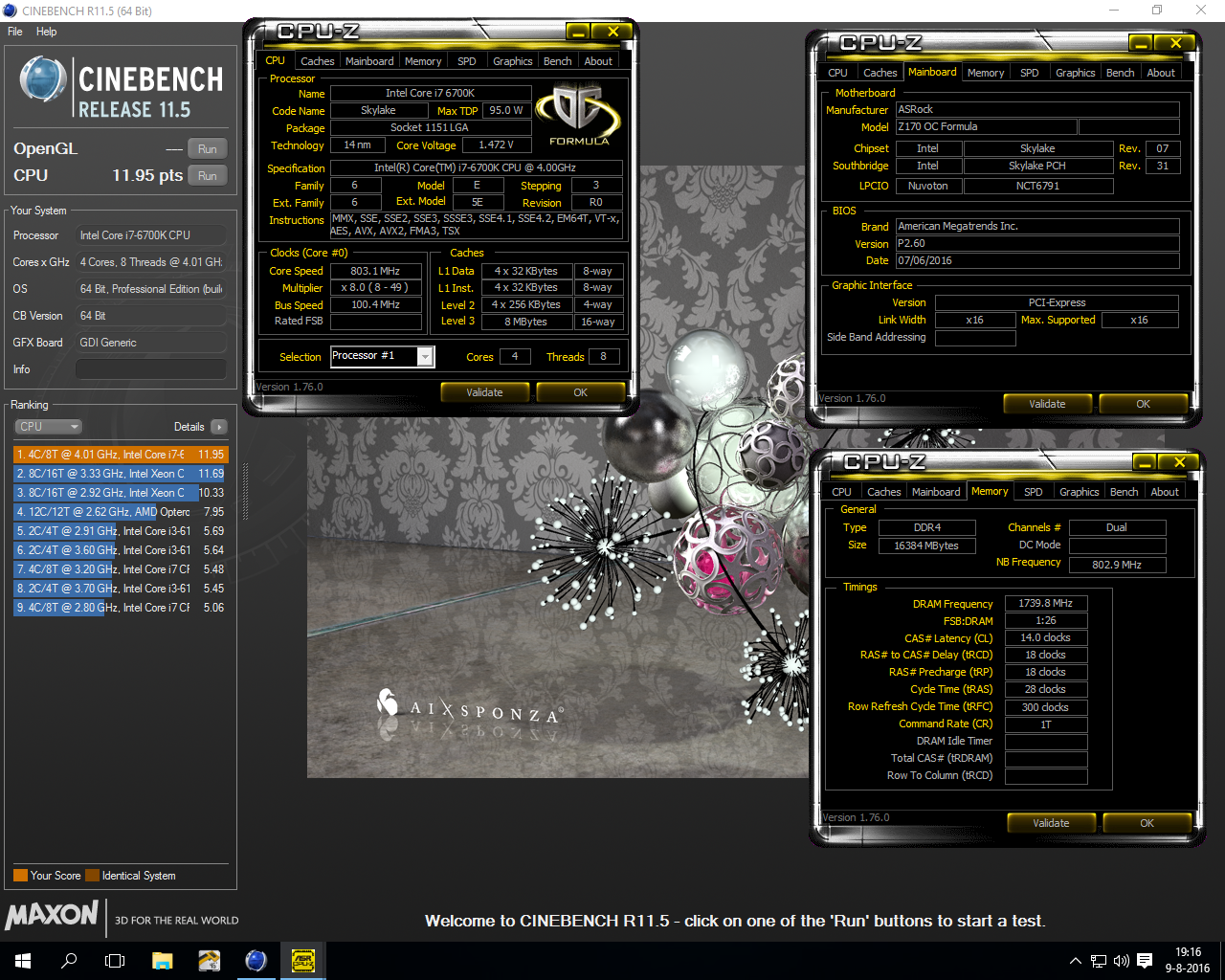Screen dimensions: 1225x980
Task: Open the Windows Start menu
Action: pyautogui.click(x=23, y=961)
